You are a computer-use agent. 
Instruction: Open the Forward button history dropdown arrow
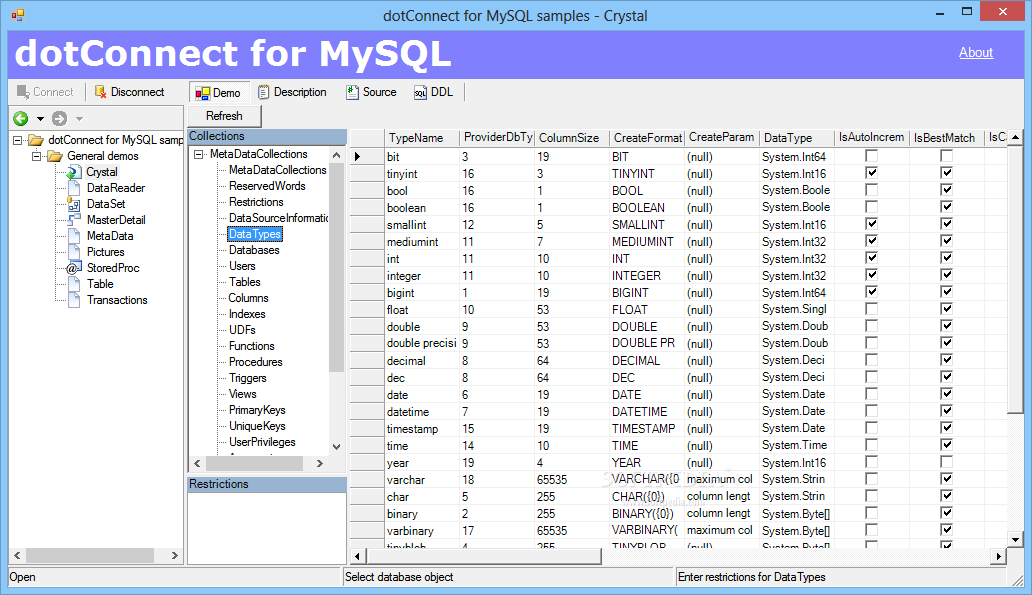(79, 119)
